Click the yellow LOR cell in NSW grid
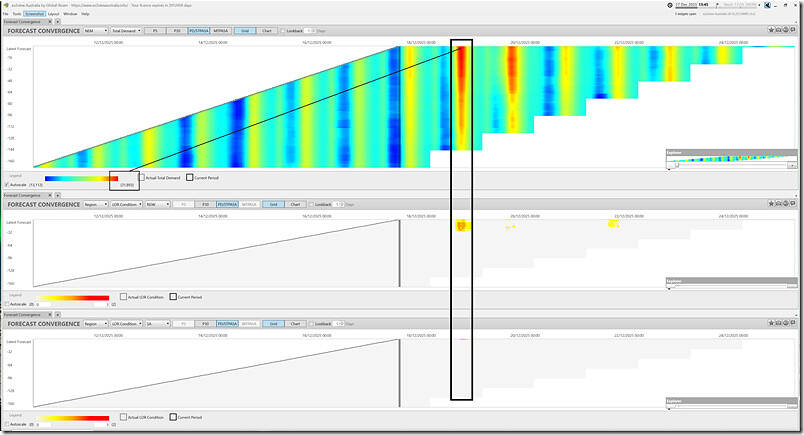Image resolution: width=804 pixels, height=435 pixels. coord(461,225)
